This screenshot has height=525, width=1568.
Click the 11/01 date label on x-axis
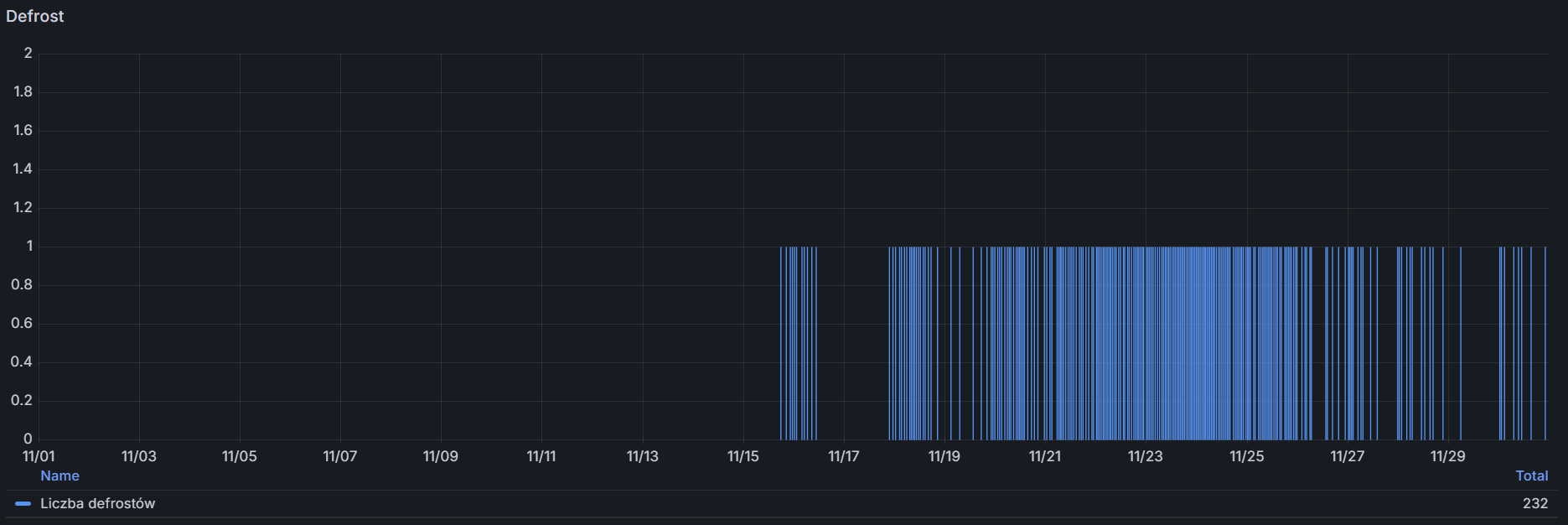[39, 456]
